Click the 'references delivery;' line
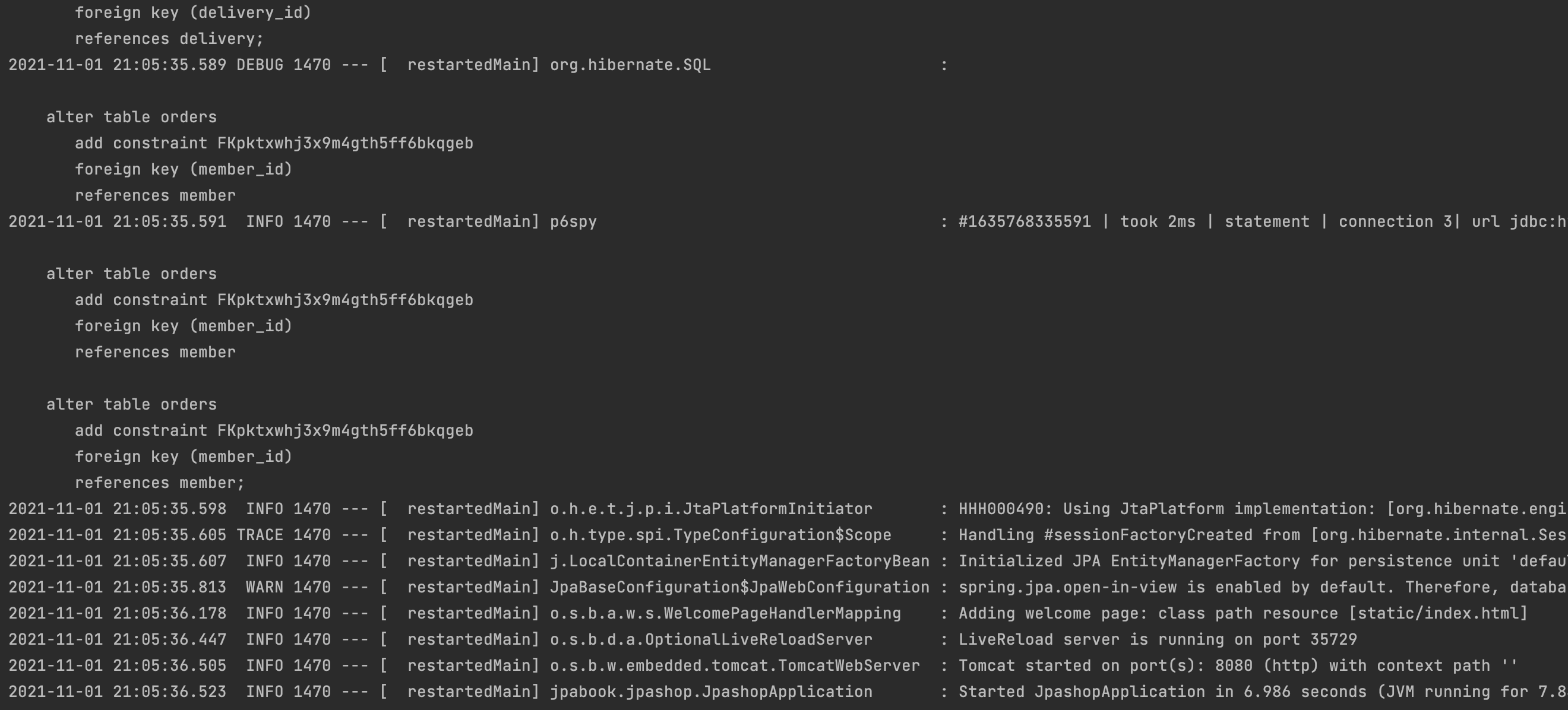The width and height of the screenshot is (1568, 710). pos(169,39)
